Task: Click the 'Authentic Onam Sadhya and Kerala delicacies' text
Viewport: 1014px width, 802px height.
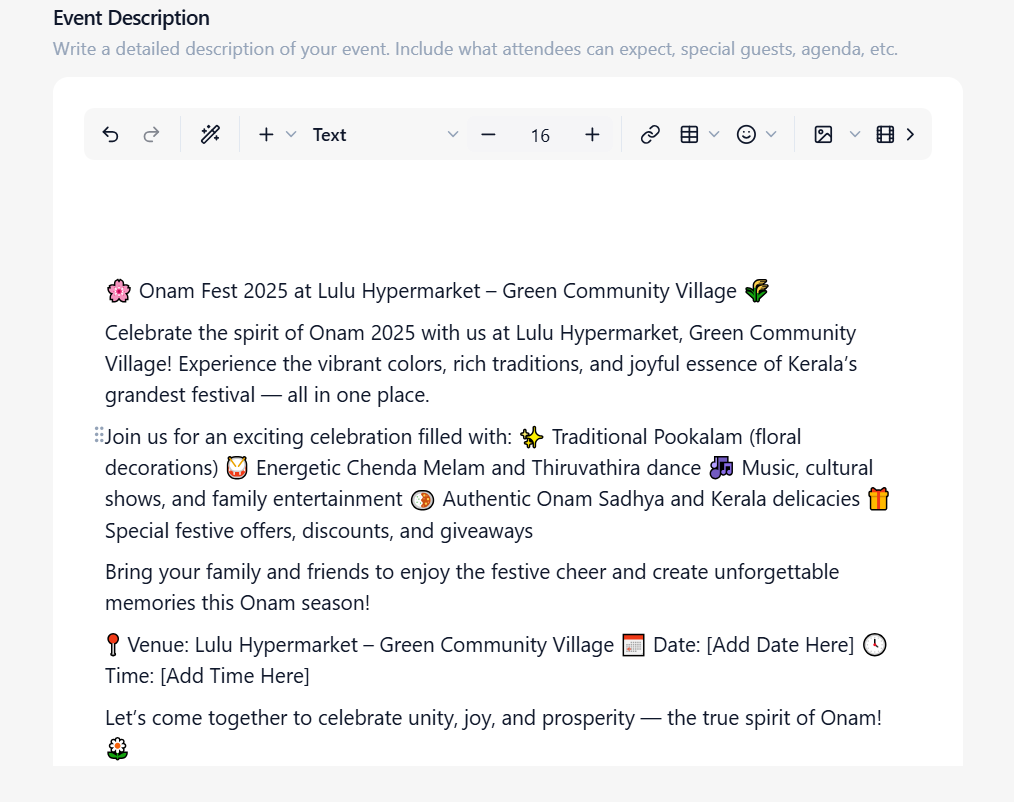Action: [x=651, y=499]
